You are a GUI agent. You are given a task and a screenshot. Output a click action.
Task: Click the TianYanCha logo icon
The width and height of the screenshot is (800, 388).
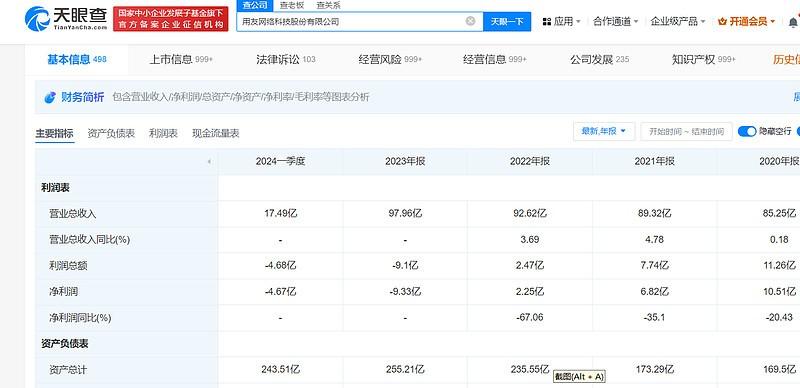(x=37, y=18)
